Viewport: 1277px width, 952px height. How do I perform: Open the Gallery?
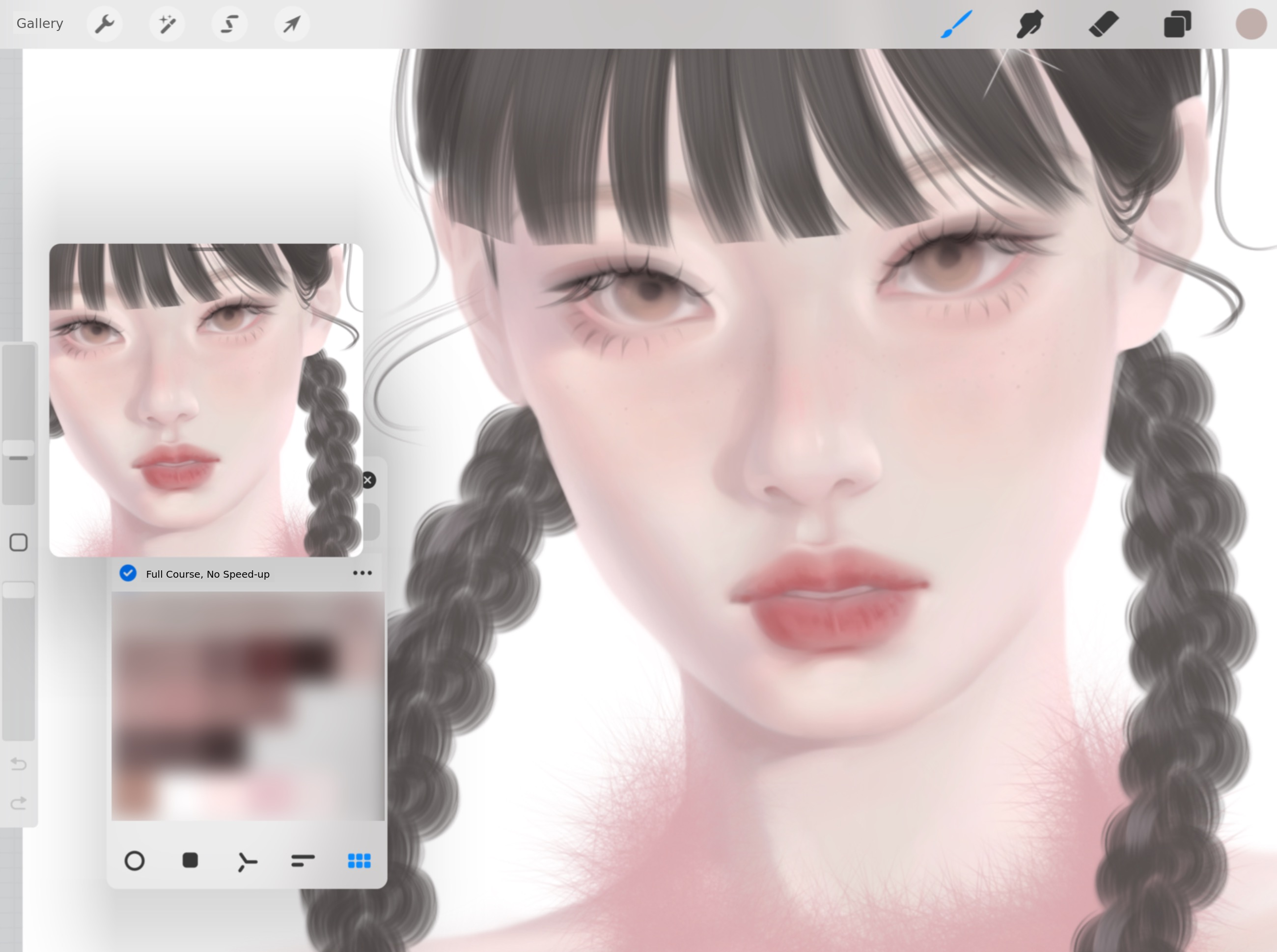tap(40, 24)
